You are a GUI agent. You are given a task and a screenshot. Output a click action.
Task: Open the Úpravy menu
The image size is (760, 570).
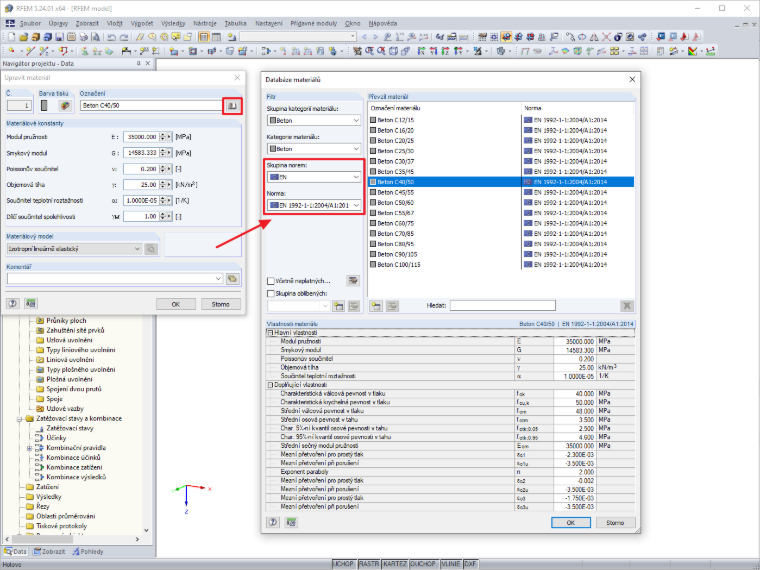pyautogui.click(x=58, y=23)
